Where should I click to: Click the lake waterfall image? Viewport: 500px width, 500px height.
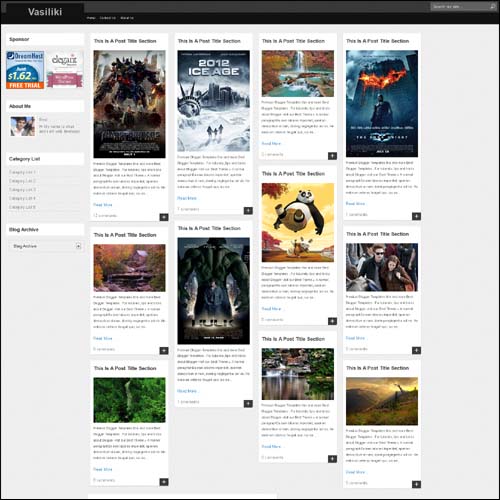click(298, 374)
